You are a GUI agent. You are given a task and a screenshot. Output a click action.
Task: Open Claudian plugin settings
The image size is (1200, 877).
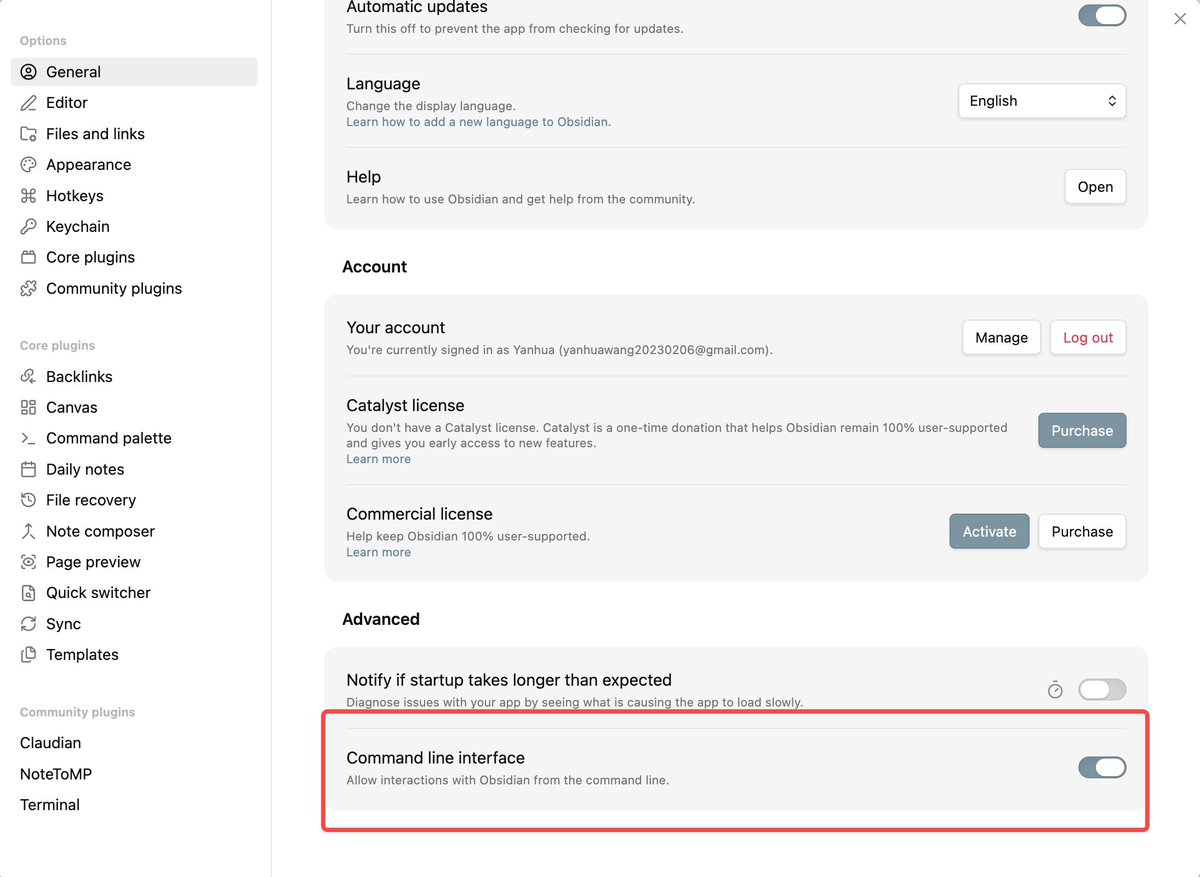click(x=134, y=743)
